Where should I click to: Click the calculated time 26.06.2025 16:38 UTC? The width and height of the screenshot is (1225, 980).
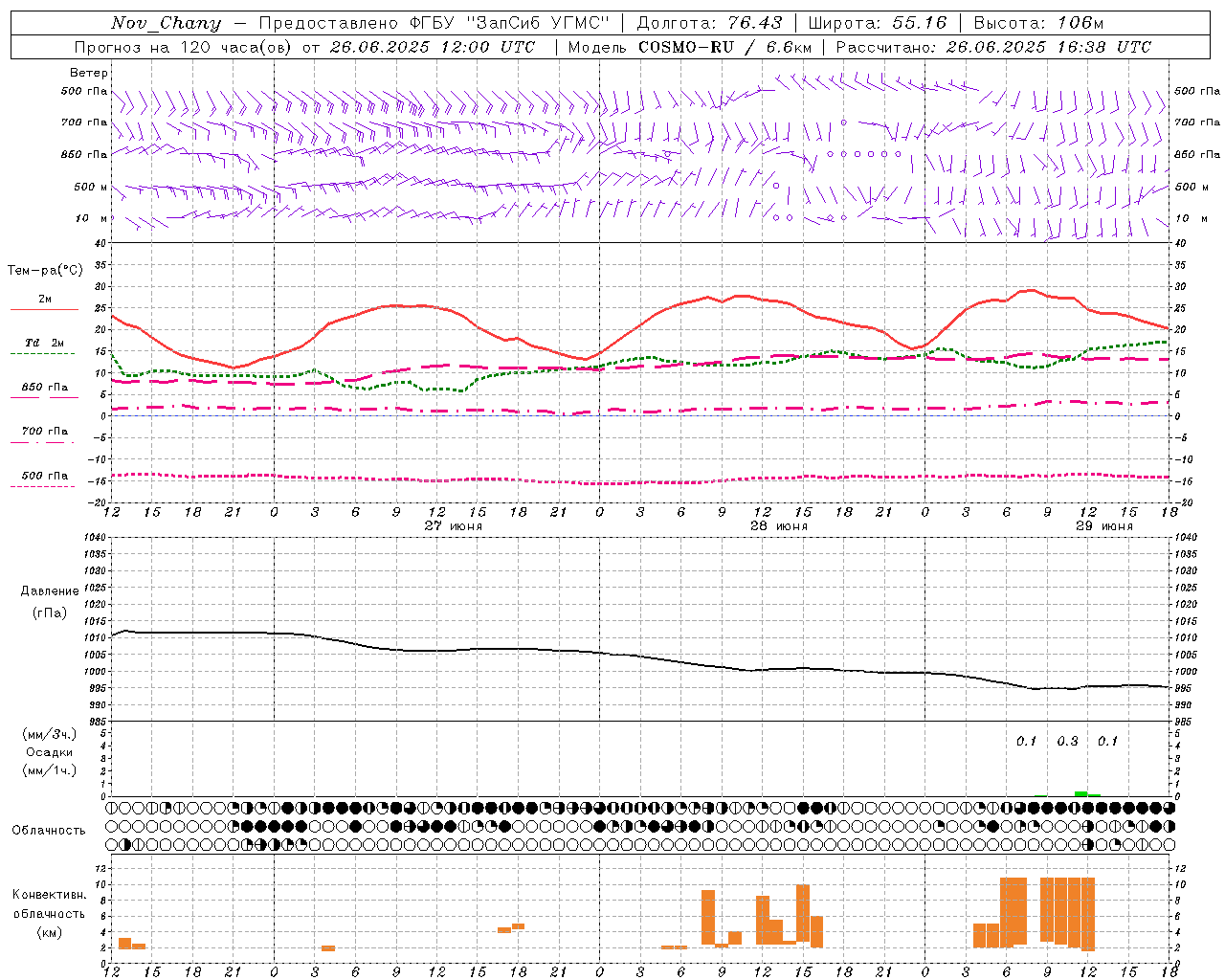[x=1048, y=47]
